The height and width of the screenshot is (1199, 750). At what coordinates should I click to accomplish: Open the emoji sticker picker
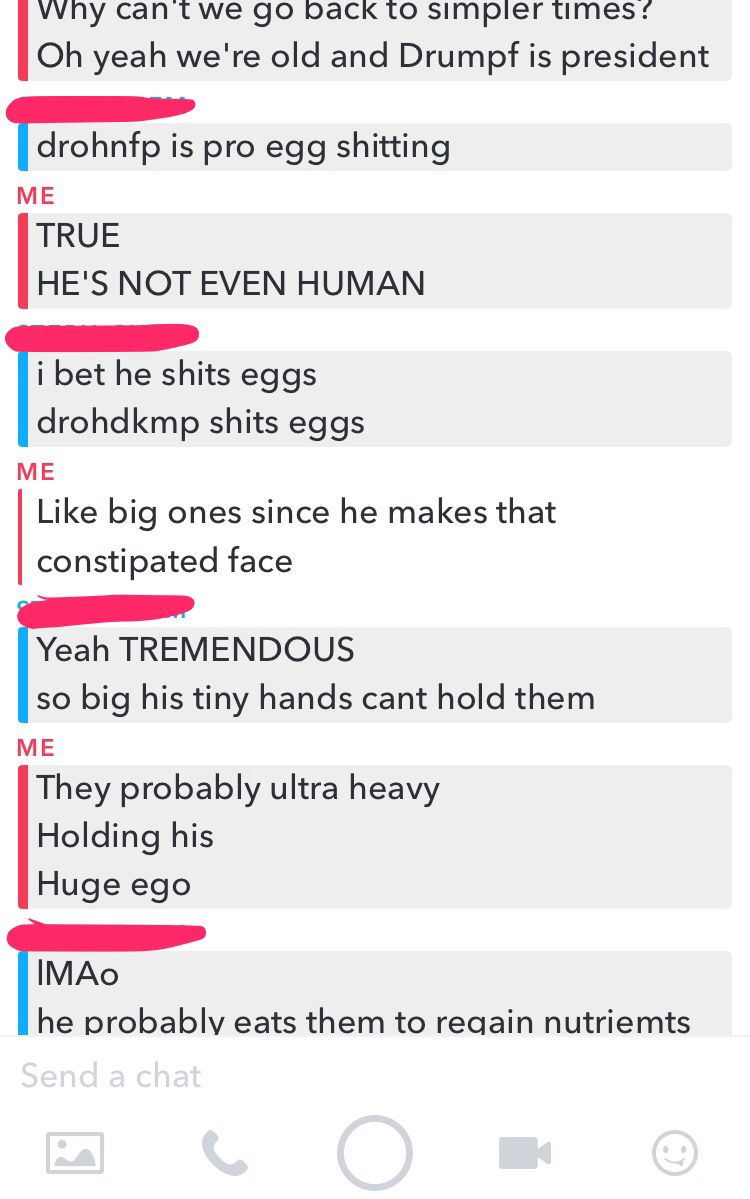click(x=674, y=1152)
